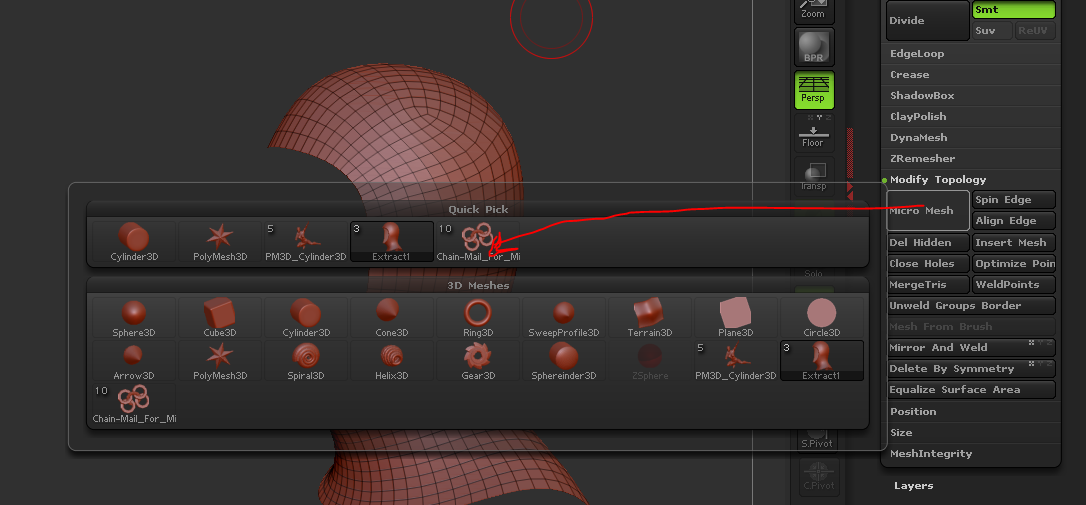Viewport: 1086px width, 505px height.
Task: Click the S.Pivot button
Action: click(817, 439)
